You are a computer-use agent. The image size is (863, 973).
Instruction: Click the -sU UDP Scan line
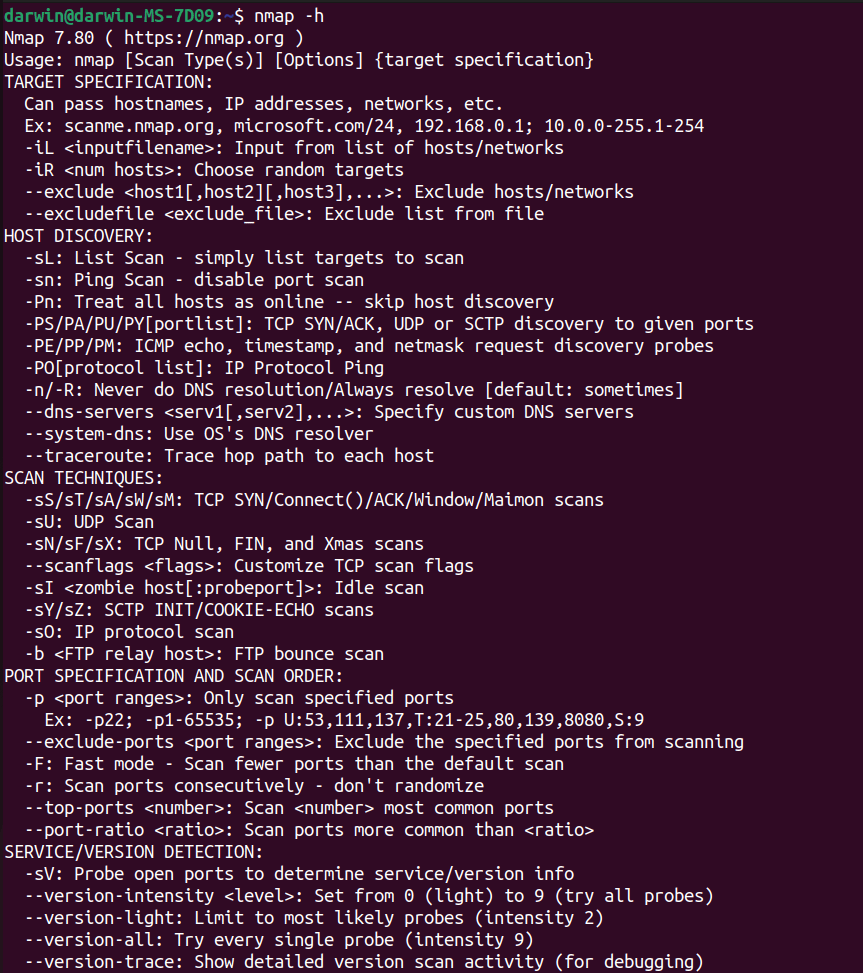(89, 522)
